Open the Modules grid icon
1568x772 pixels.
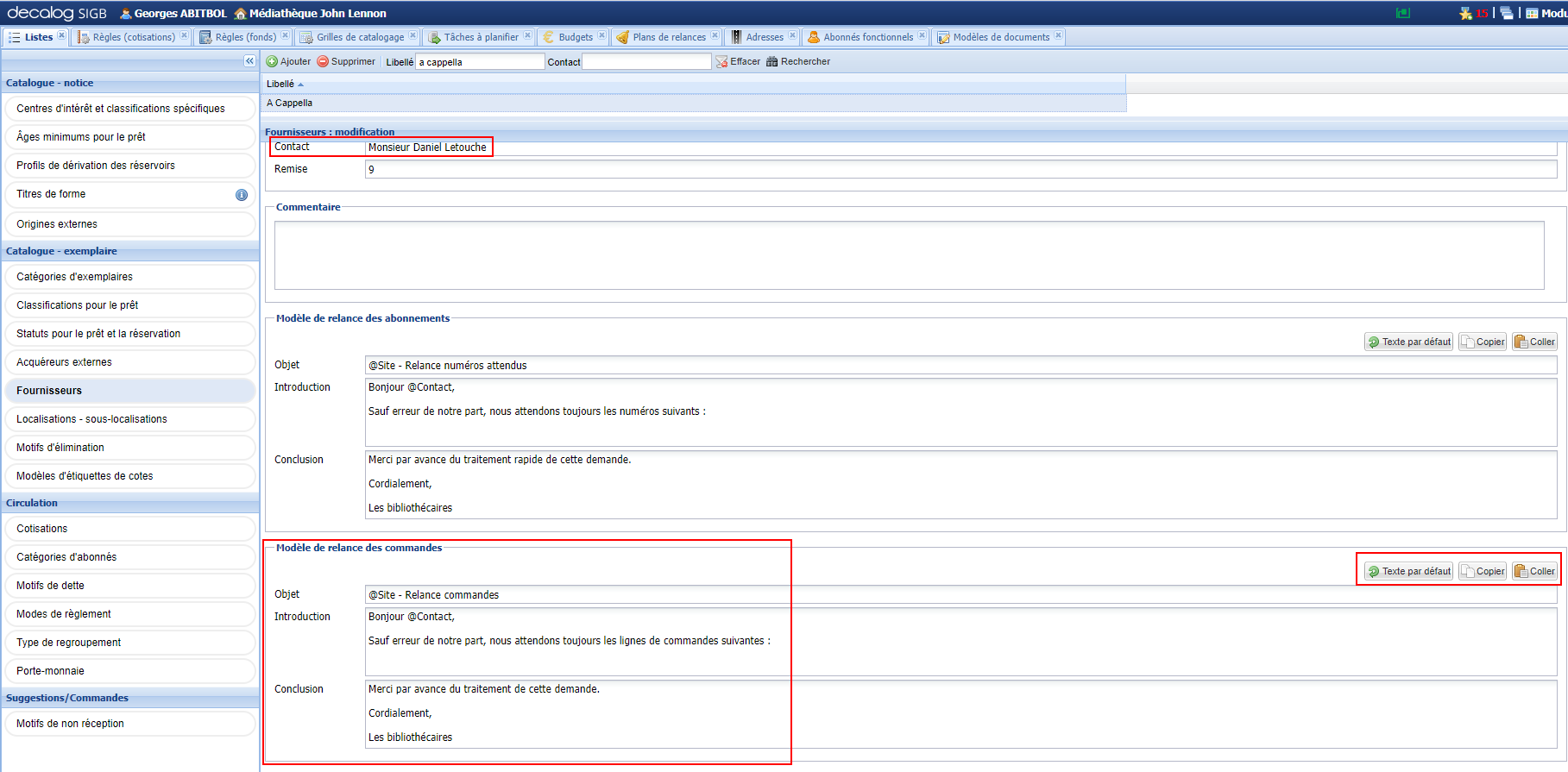(x=1532, y=13)
